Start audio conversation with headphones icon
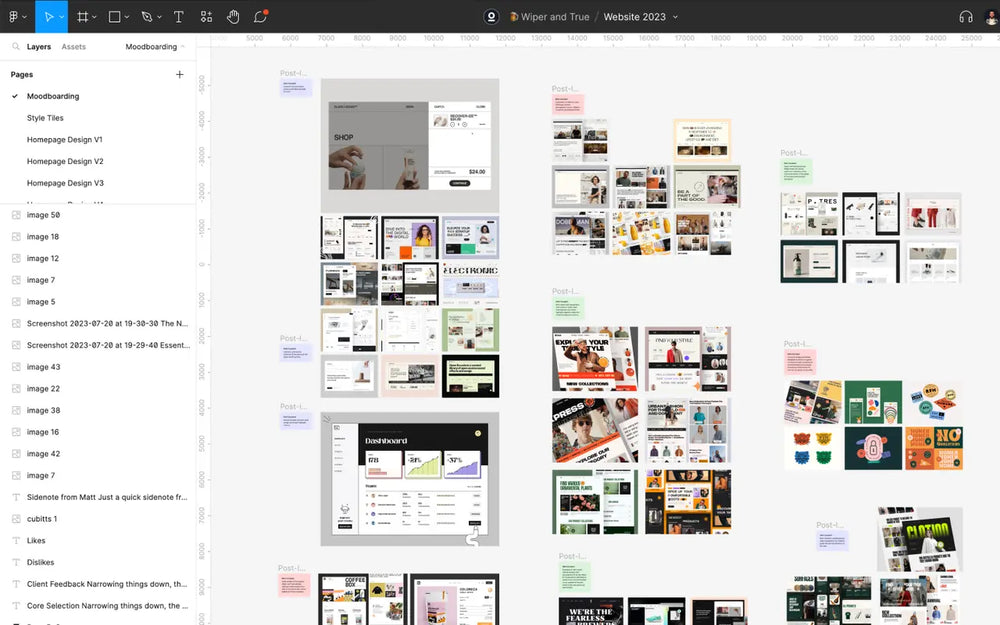The width and height of the screenshot is (1000, 625). [965, 17]
